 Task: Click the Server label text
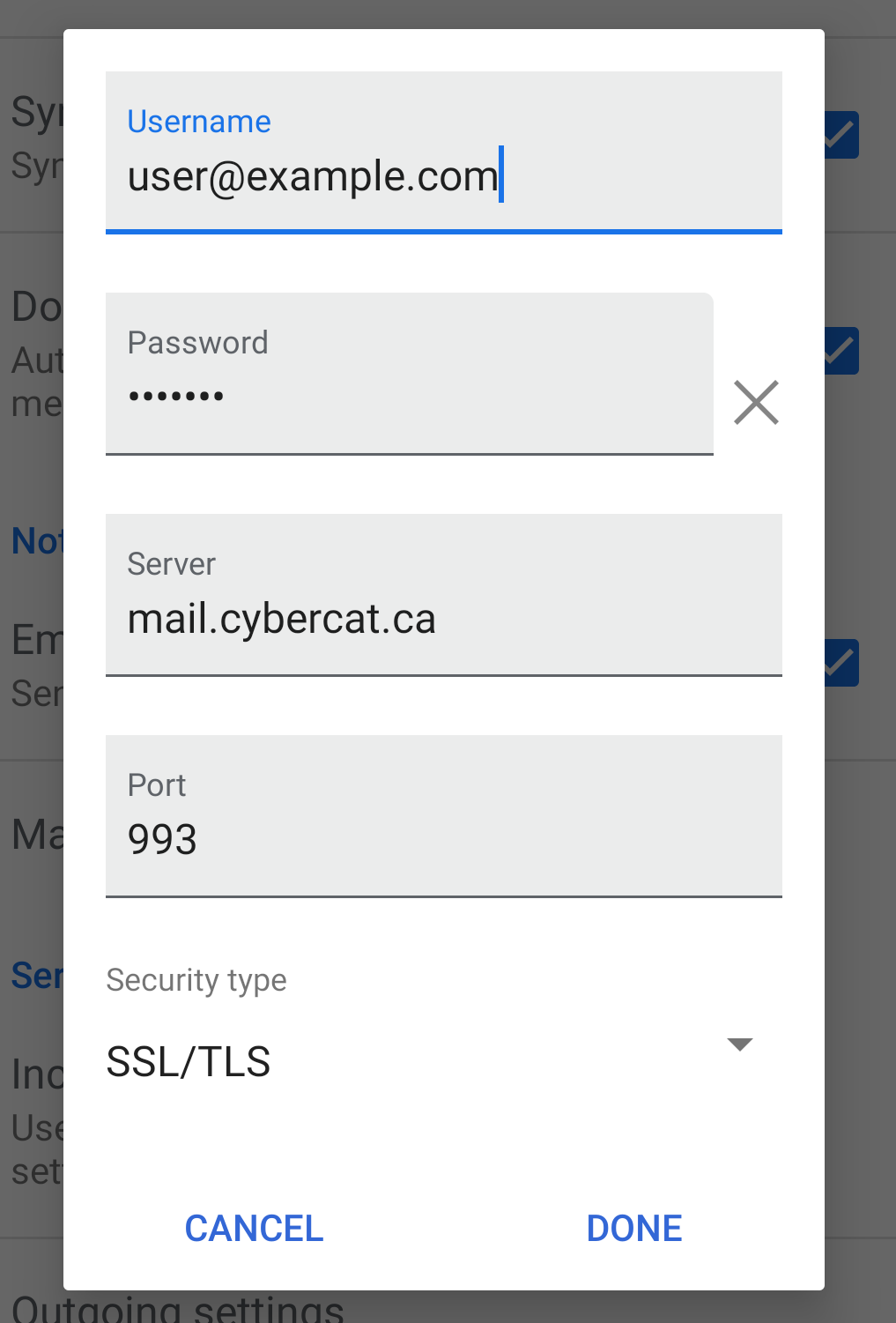coord(171,564)
